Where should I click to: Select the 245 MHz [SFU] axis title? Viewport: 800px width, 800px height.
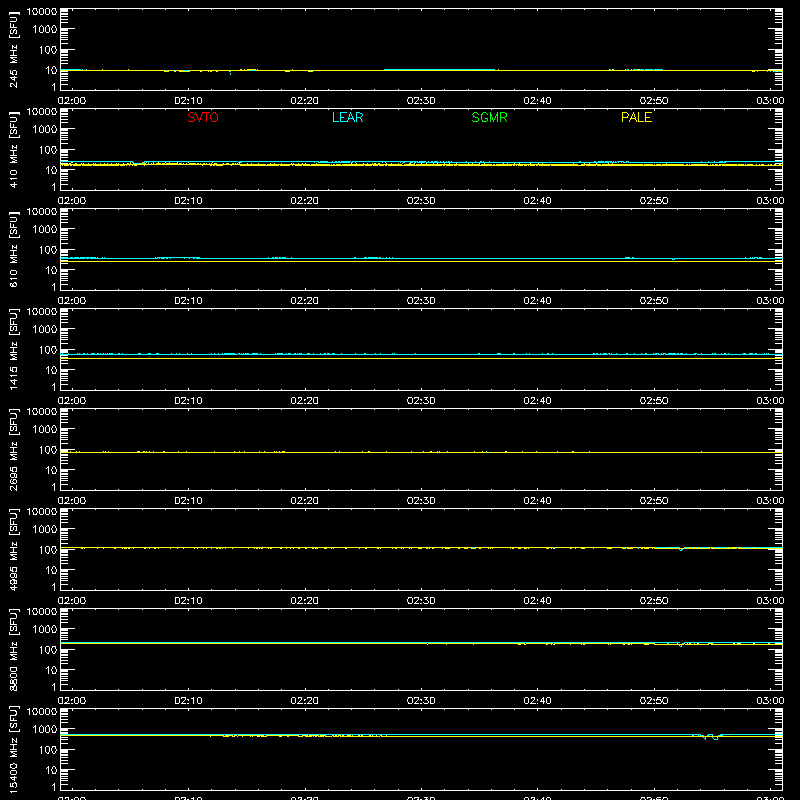(13, 49)
